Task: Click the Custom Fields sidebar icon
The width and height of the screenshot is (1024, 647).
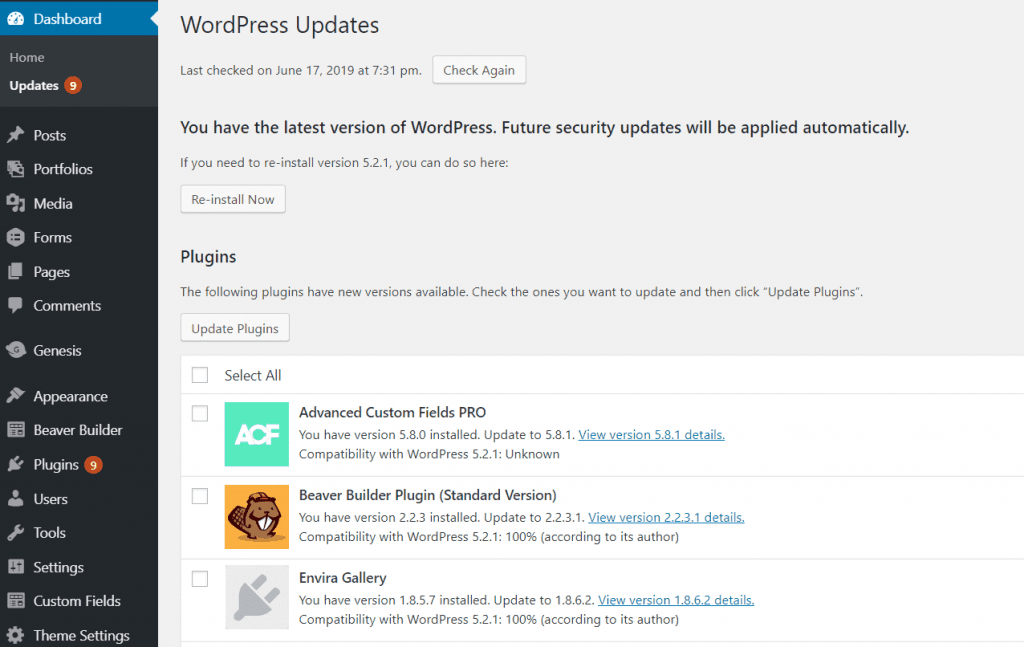Action: point(16,601)
